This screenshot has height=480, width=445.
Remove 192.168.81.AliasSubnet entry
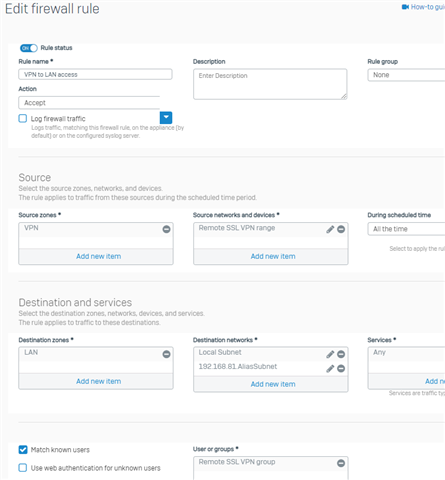pyautogui.click(x=341, y=368)
